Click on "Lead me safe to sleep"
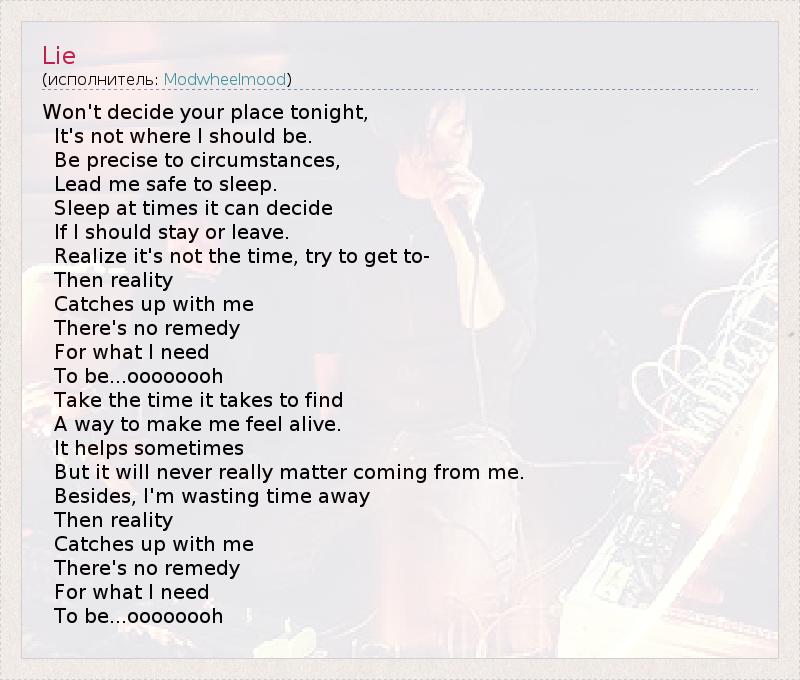This screenshot has width=800, height=680. pos(165,184)
